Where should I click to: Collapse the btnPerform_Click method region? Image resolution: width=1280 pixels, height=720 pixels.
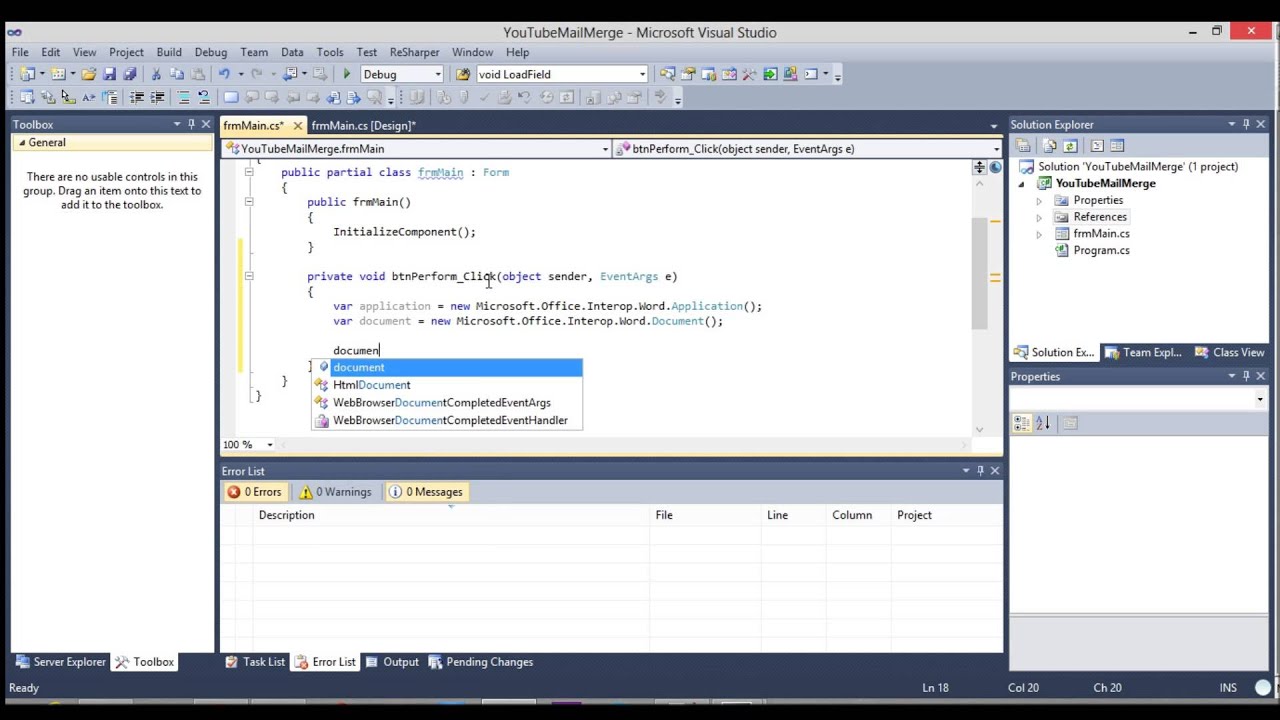pyautogui.click(x=249, y=276)
